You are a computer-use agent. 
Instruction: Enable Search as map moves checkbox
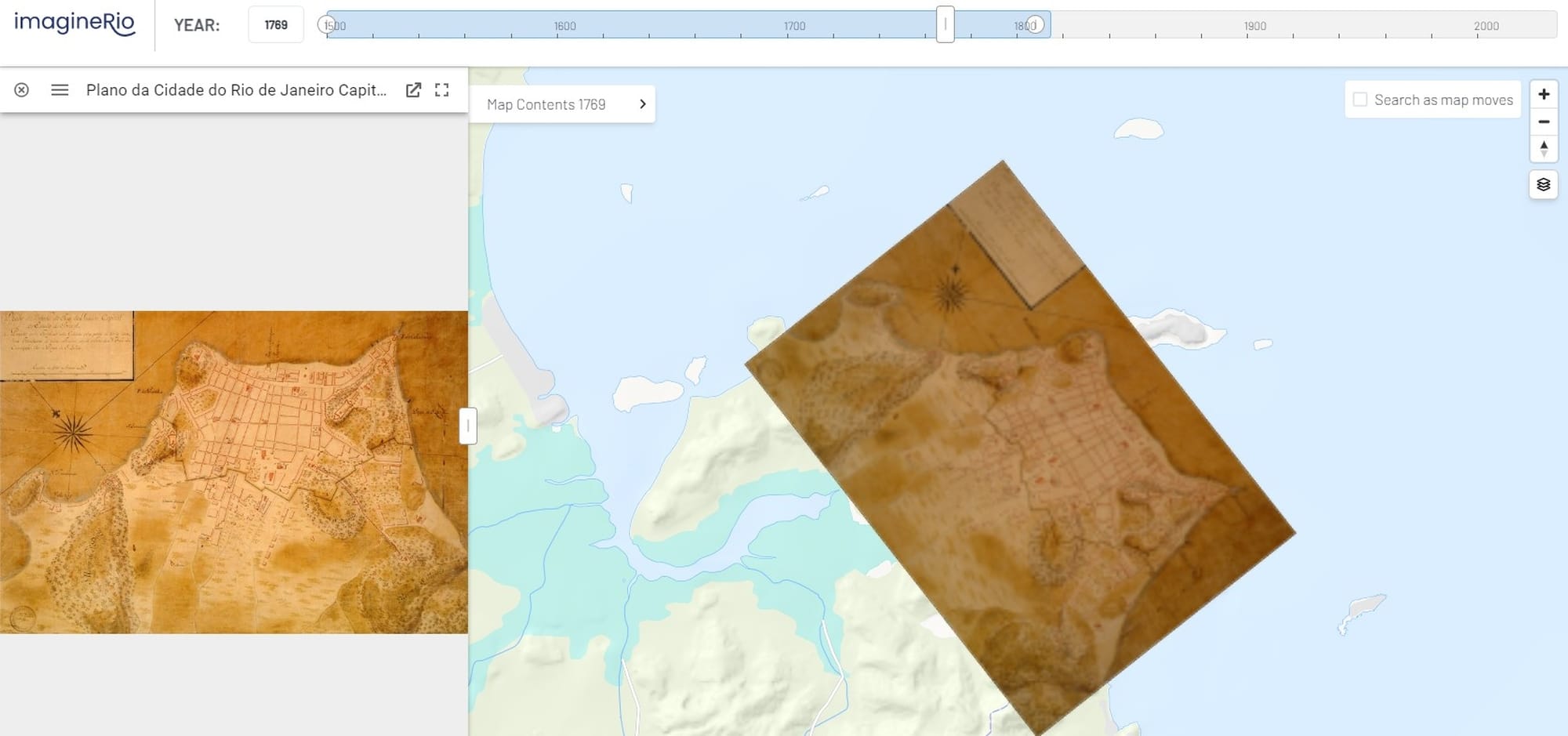point(1360,100)
